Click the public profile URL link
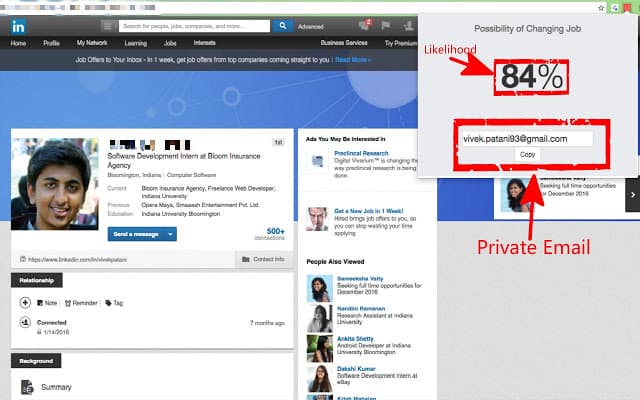This screenshot has width=640, height=400. click(77, 260)
